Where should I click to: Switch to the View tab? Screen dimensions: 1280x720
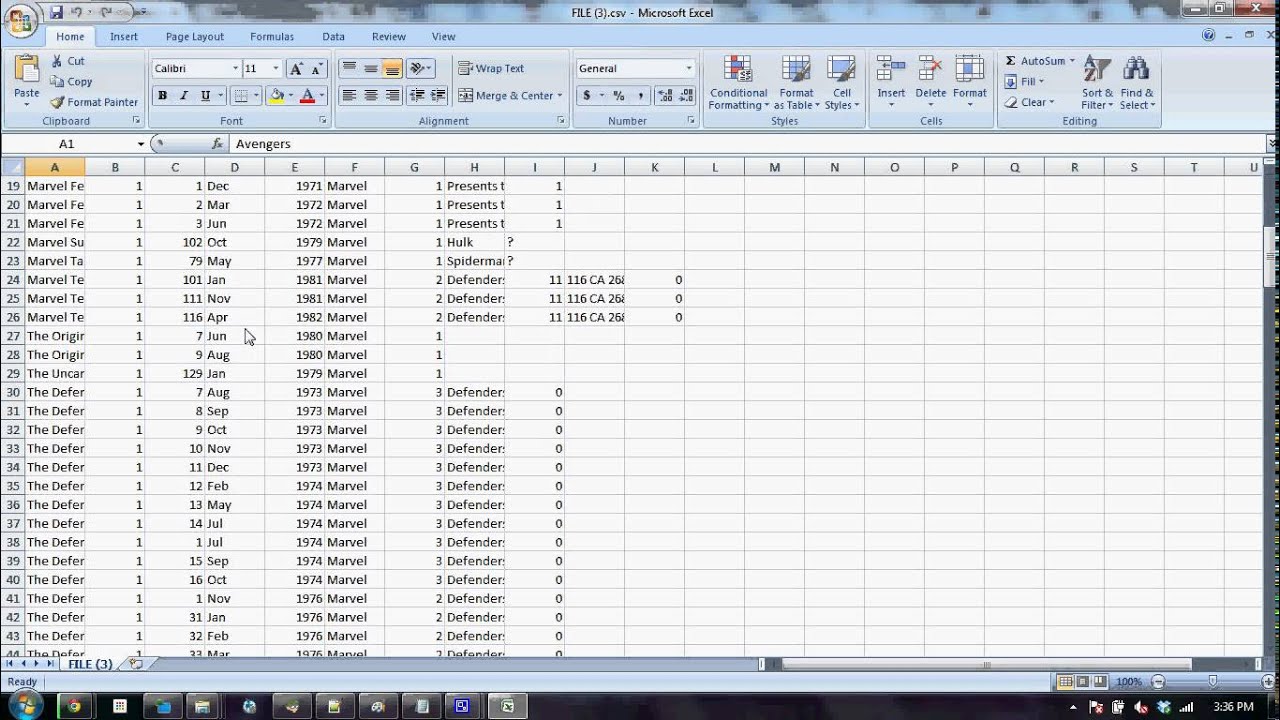444,36
